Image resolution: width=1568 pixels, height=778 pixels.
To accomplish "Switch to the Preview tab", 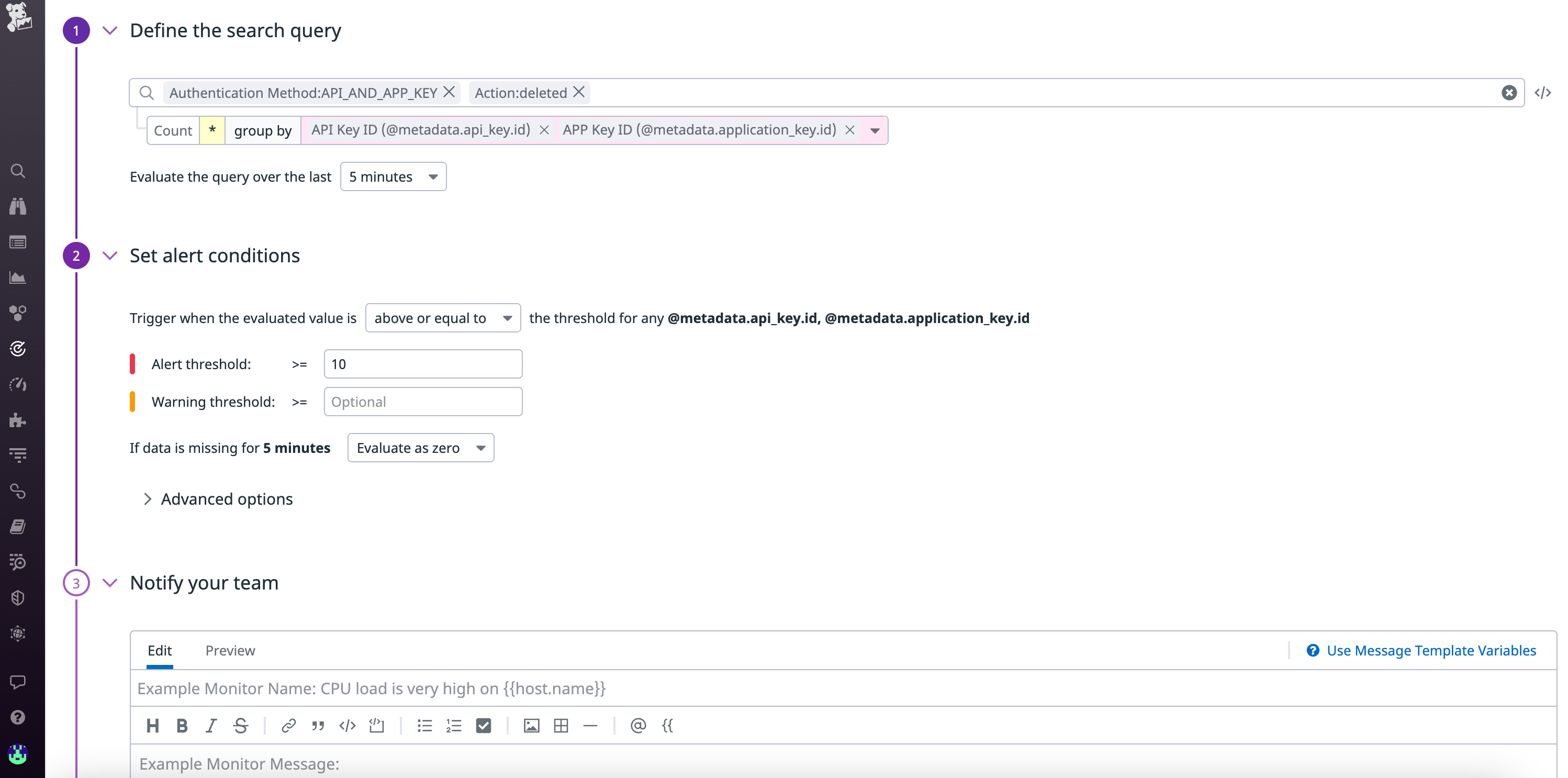I will (230, 650).
